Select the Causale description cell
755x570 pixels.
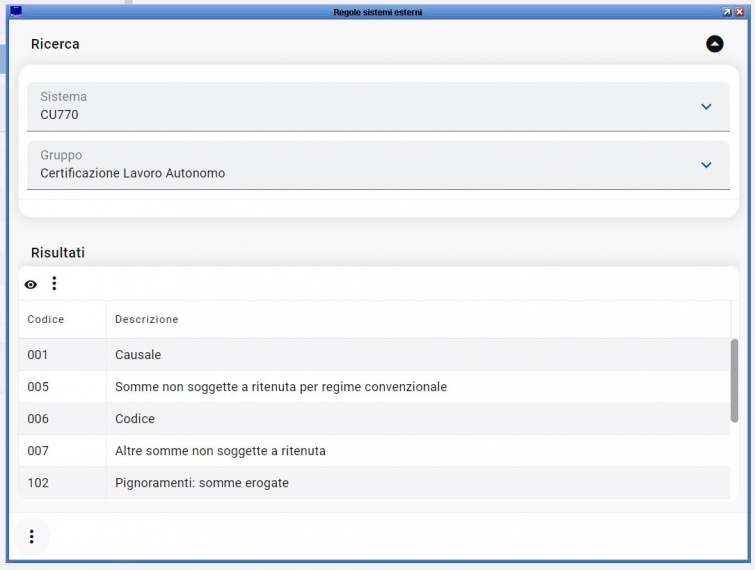point(418,355)
